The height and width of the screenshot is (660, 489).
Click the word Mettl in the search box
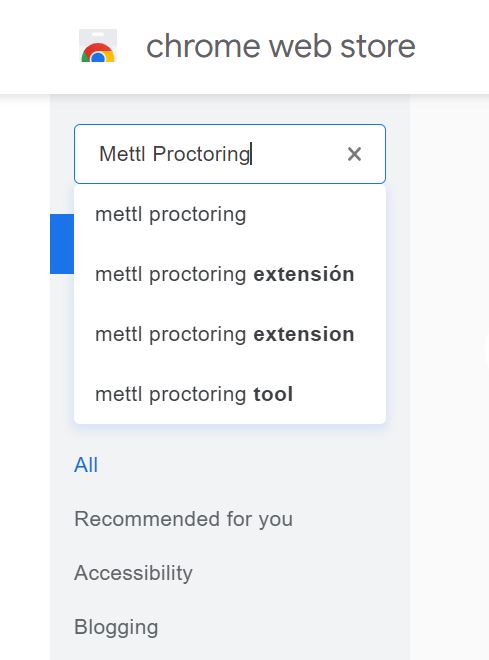pyautogui.click(x=122, y=154)
